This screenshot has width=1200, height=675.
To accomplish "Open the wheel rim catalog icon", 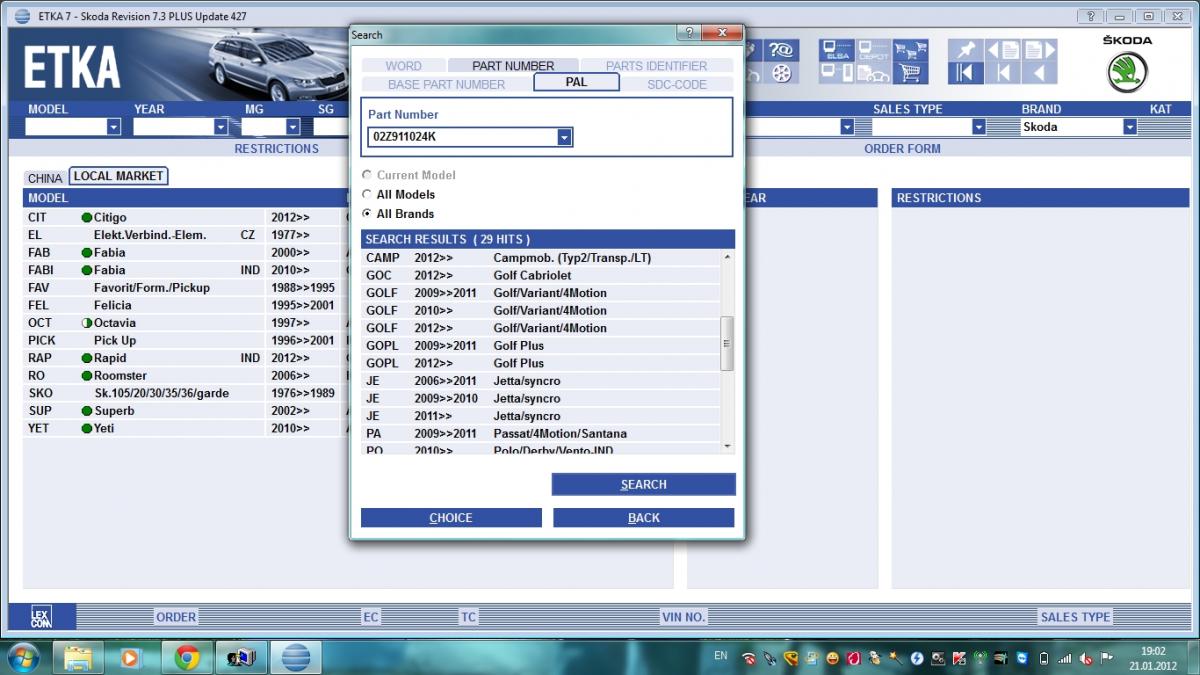I will click(782, 73).
